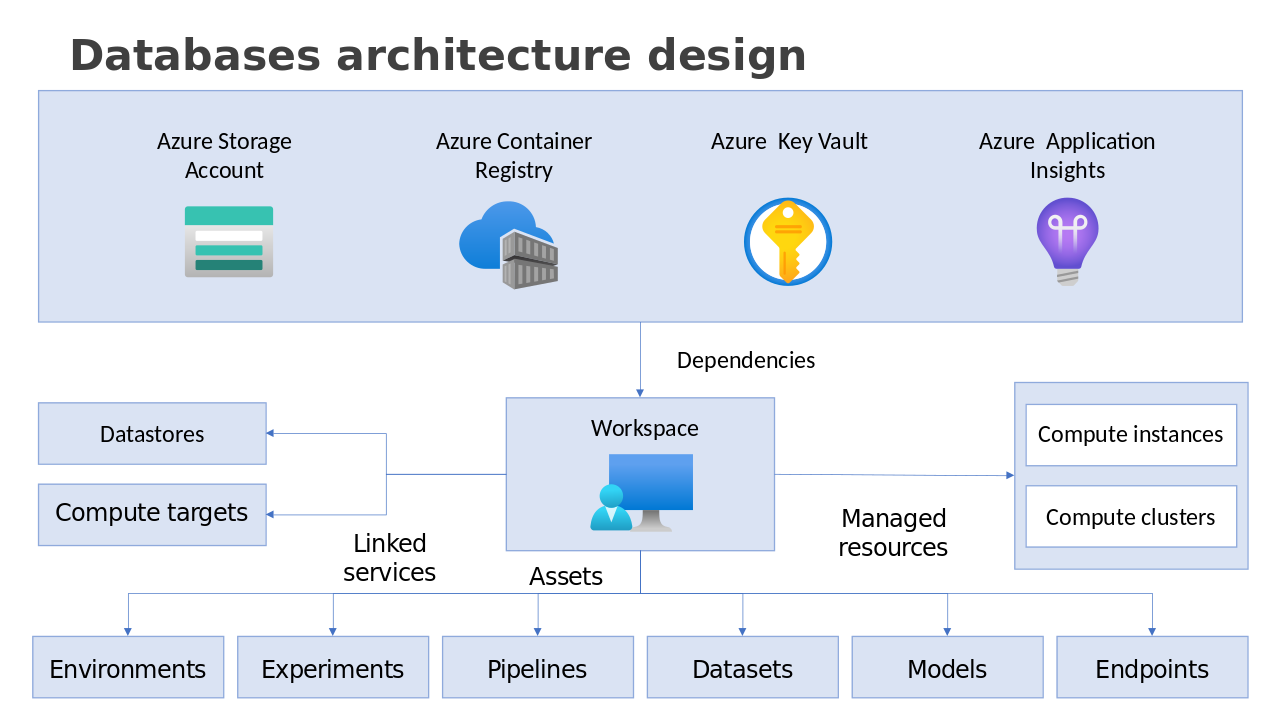Select the Azure Container Registry icon

509,245
